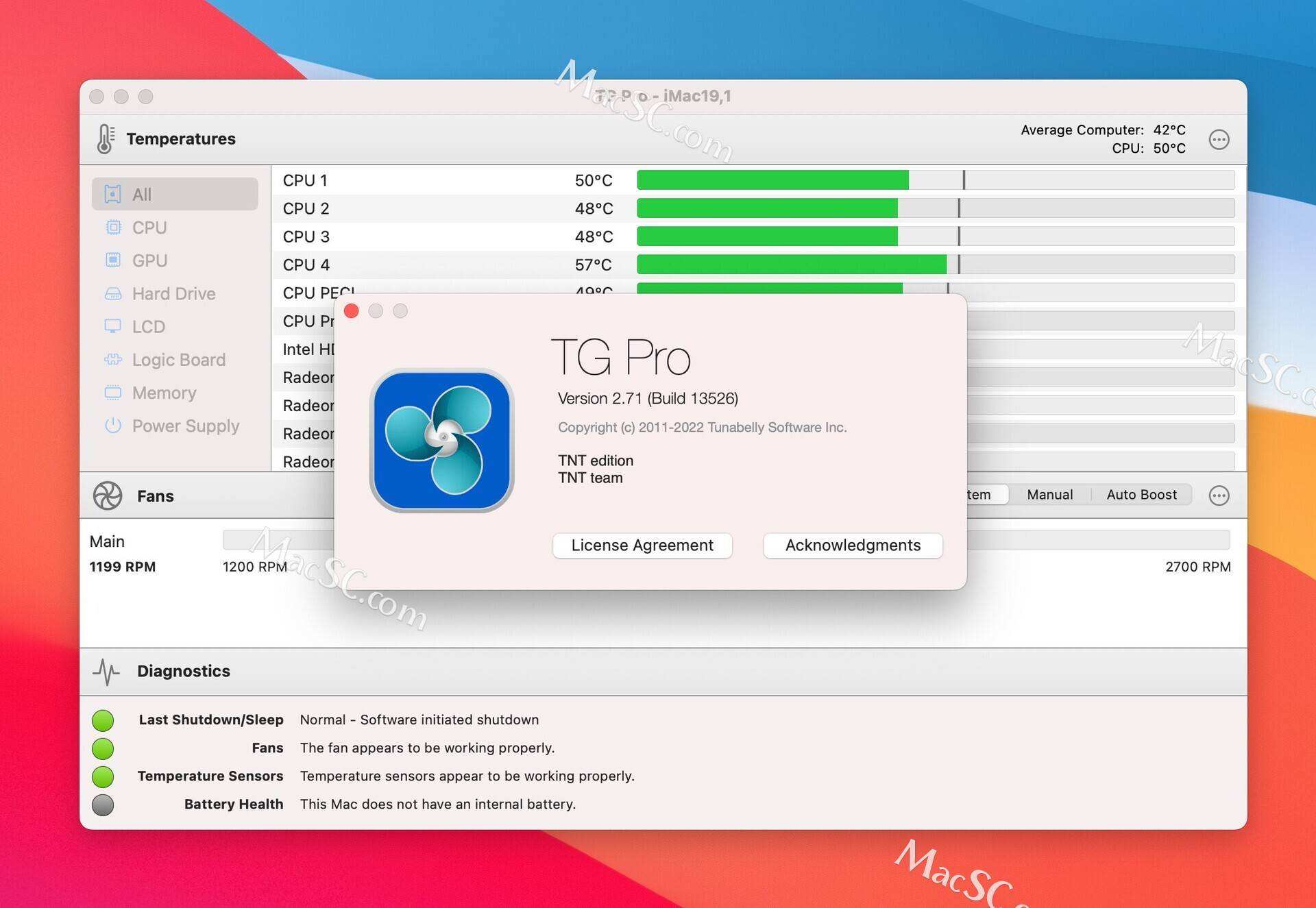This screenshot has width=1316, height=908.
Task: Select the All category in sidebar
Action: 175,194
